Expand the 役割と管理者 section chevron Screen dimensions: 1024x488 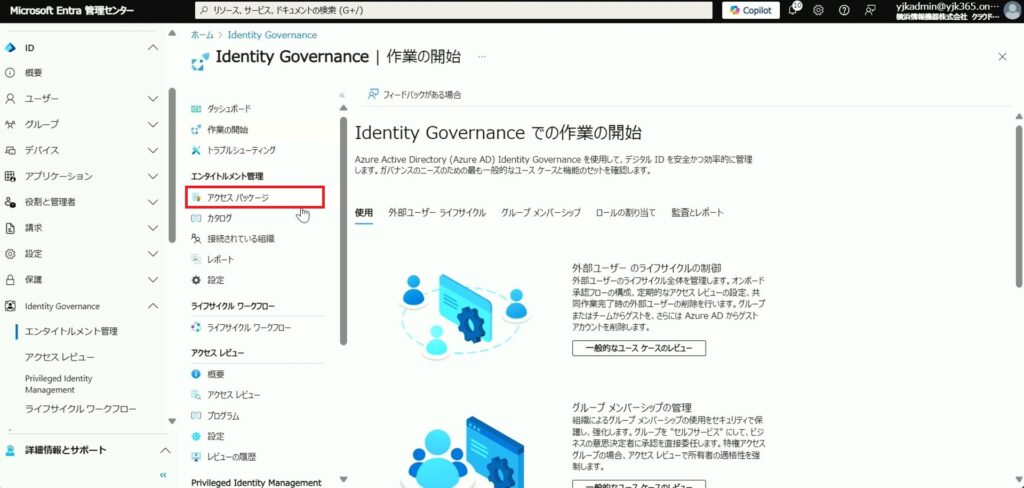pyautogui.click(x=153, y=203)
